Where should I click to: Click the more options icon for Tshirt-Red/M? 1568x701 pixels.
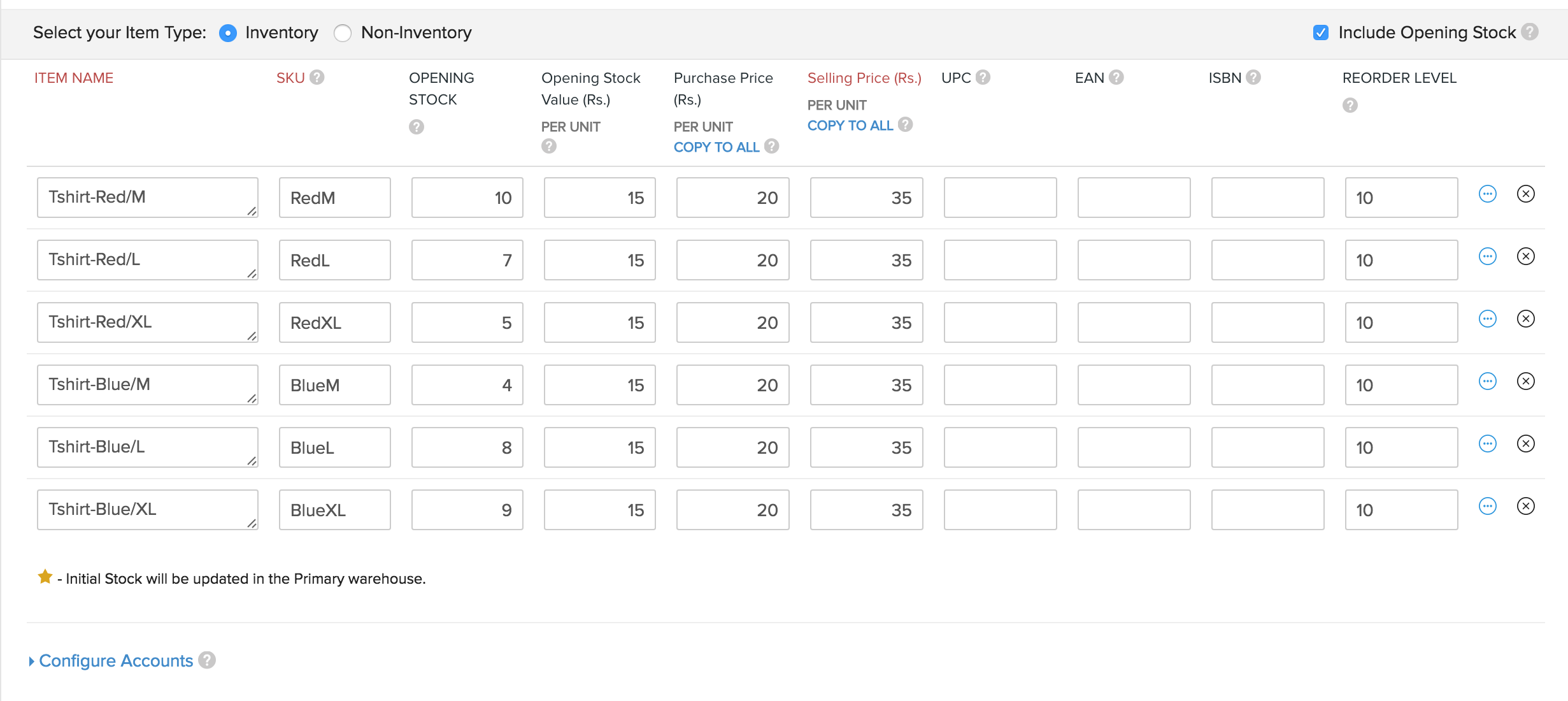point(1489,196)
